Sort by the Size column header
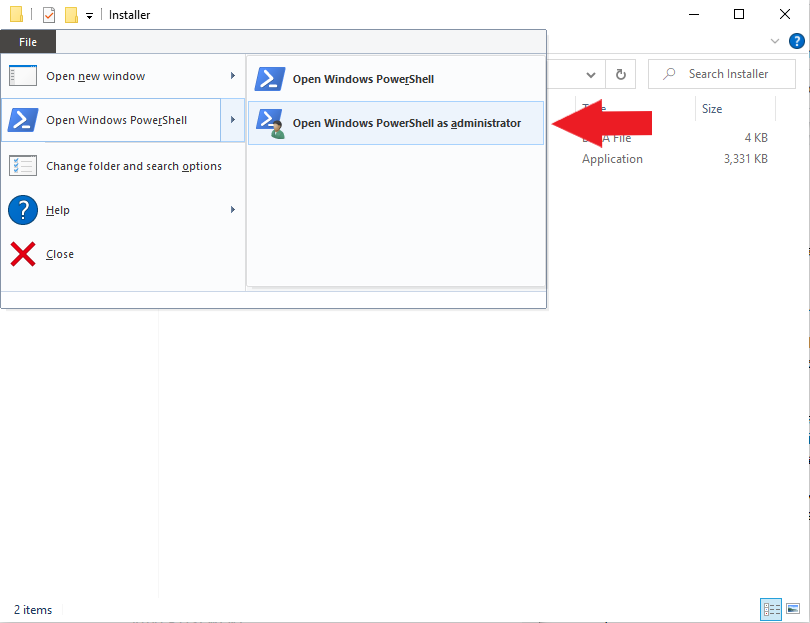This screenshot has height=623, width=810. pos(735,109)
